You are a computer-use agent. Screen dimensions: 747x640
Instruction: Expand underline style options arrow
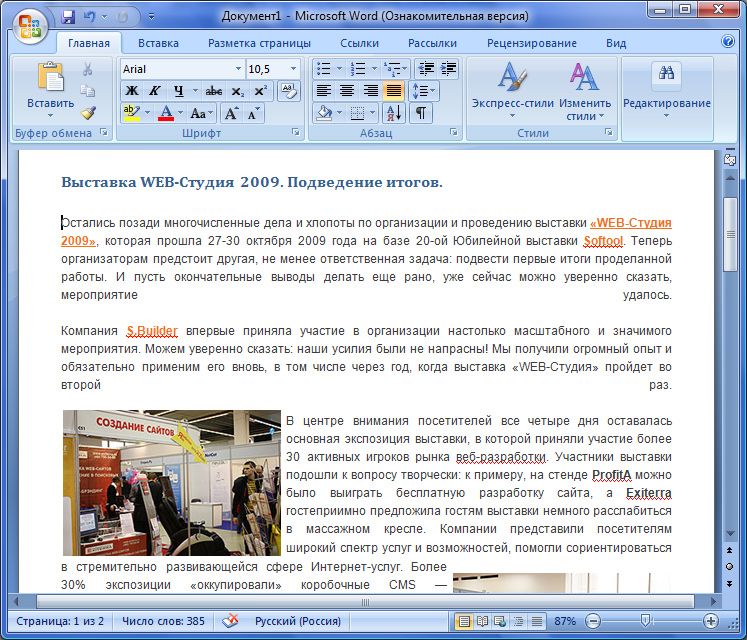[x=195, y=91]
